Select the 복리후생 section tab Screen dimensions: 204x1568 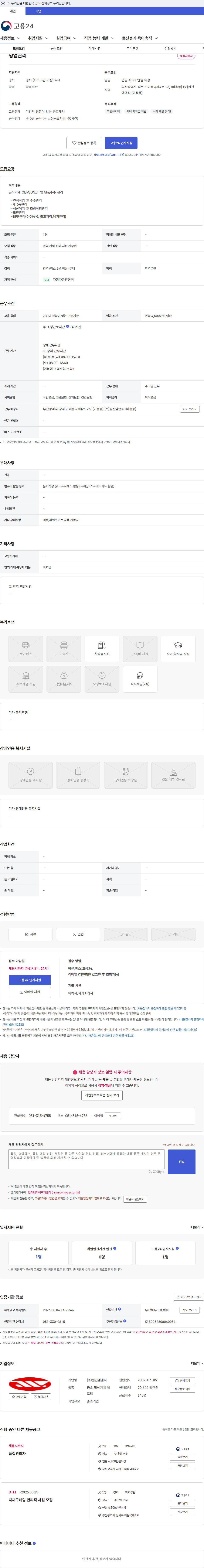(x=132, y=49)
